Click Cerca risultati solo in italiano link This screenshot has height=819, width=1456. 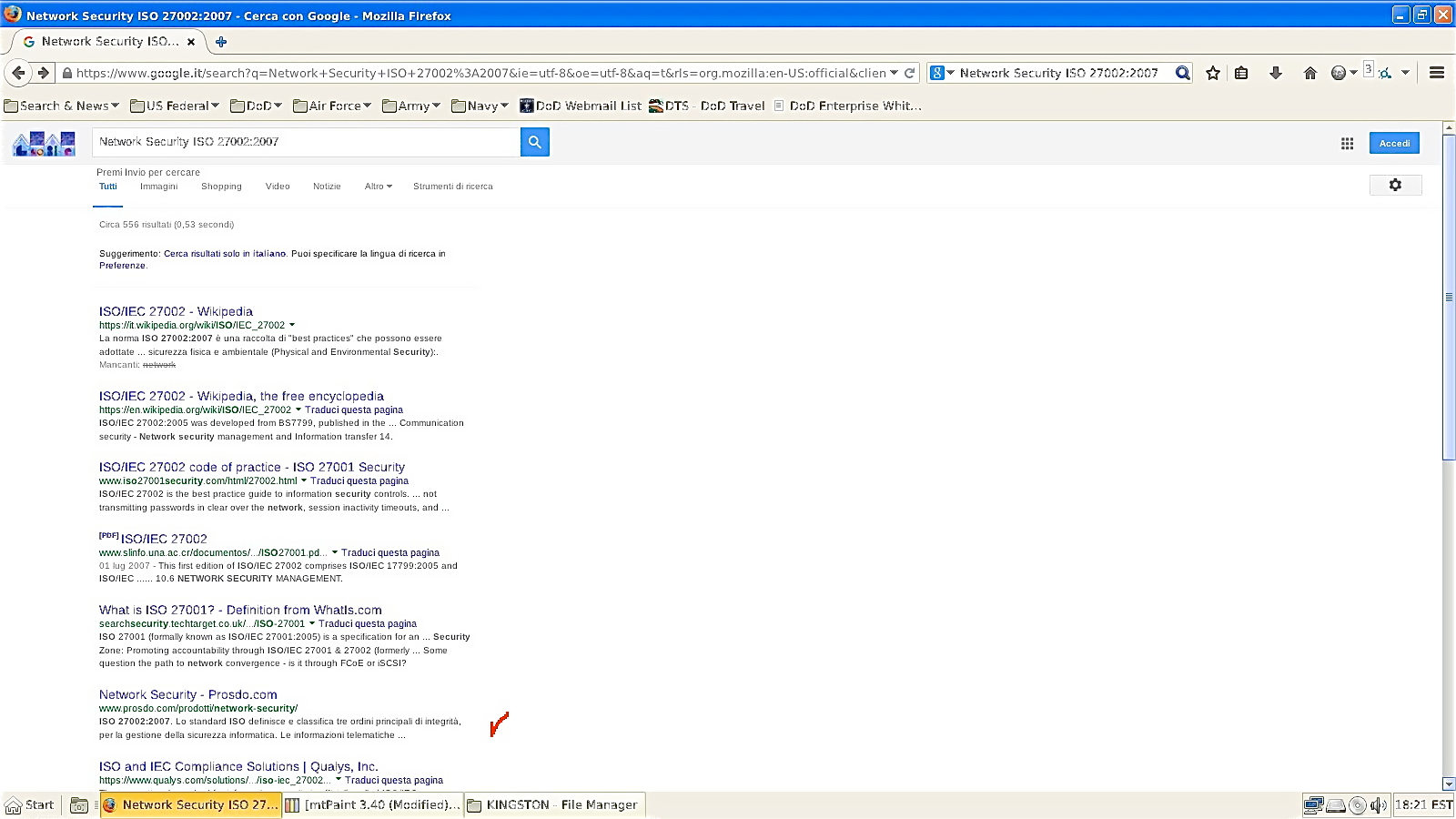(225, 254)
